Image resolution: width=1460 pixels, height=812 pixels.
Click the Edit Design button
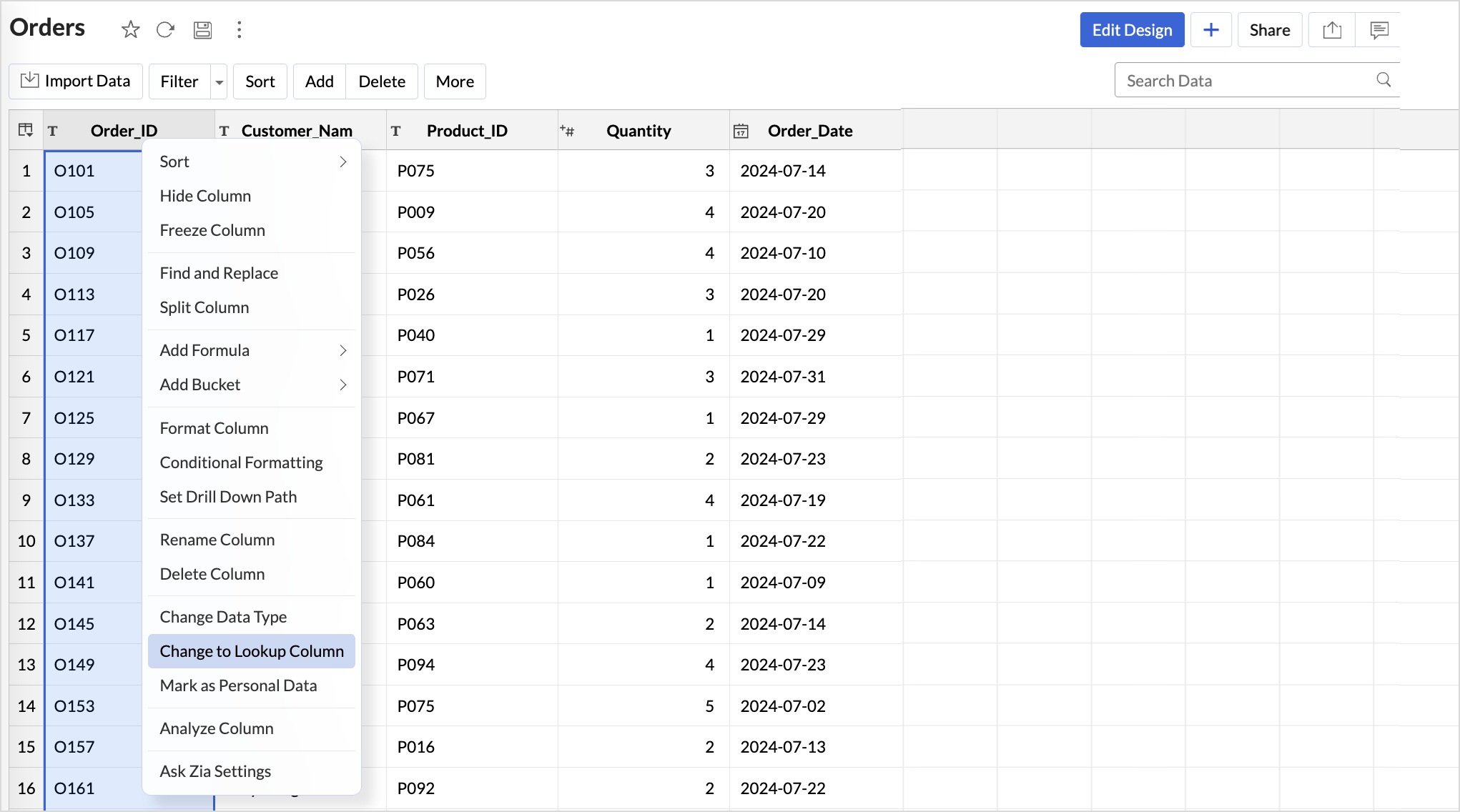coord(1132,30)
